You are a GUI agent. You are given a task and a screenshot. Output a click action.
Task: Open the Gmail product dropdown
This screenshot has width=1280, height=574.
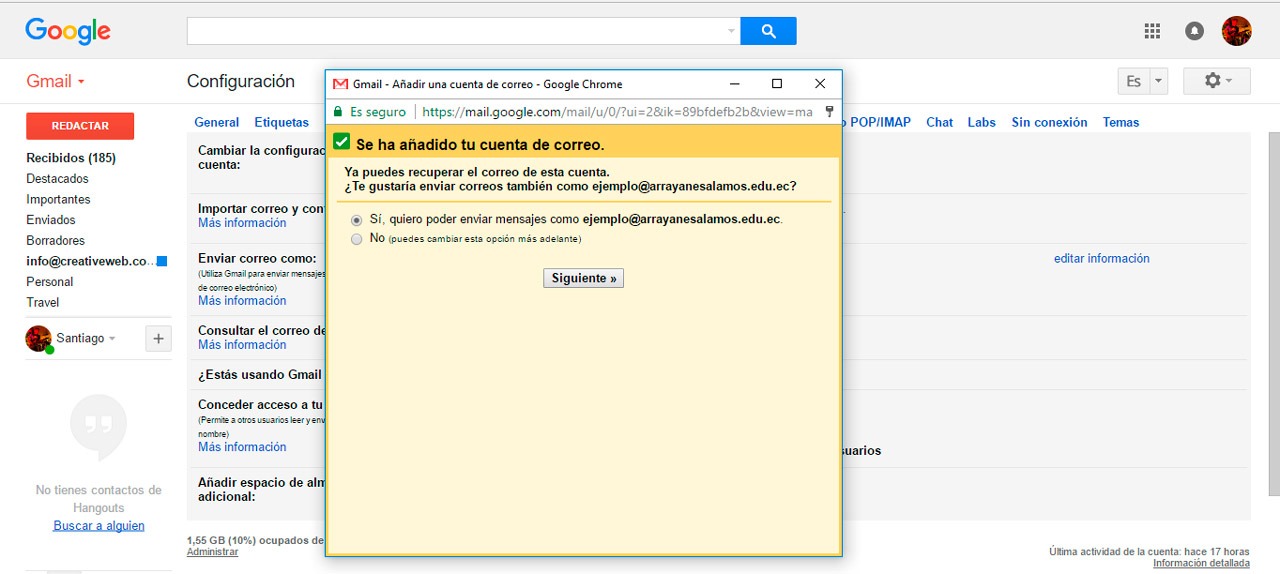[x=56, y=81]
